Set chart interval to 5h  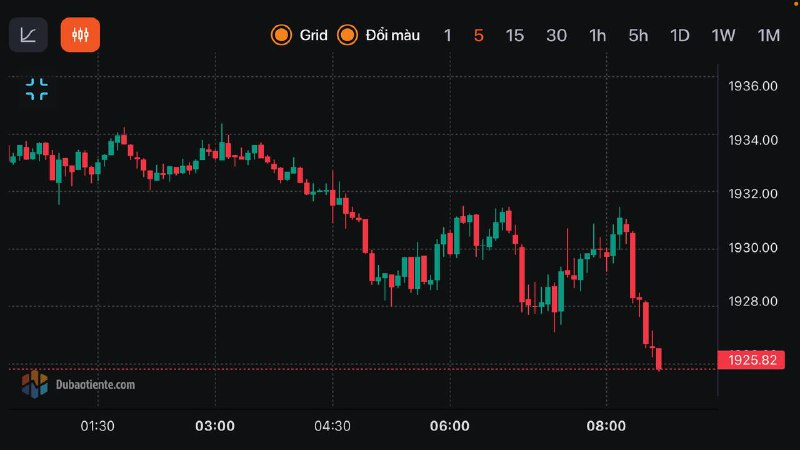[638, 35]
